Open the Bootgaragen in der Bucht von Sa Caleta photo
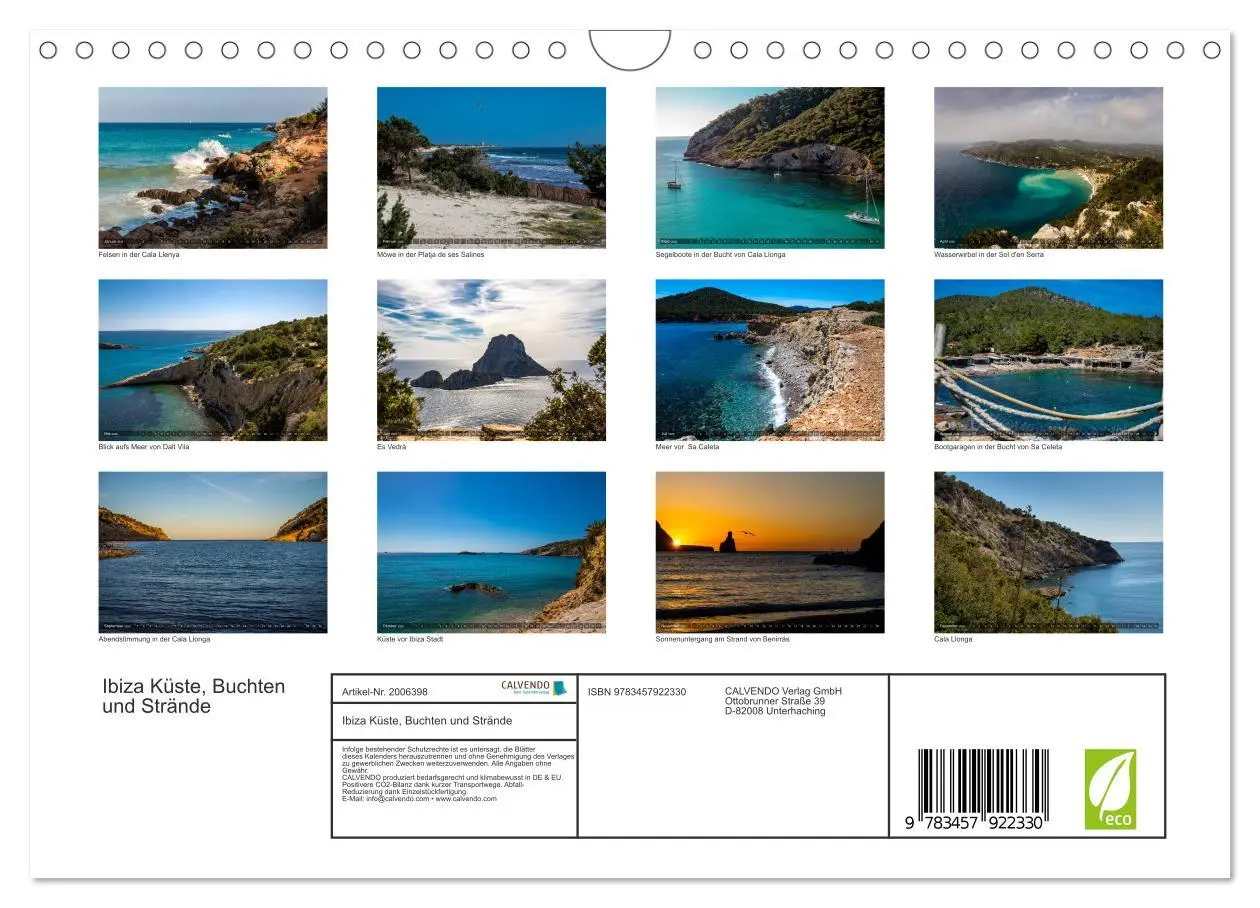Image resolution: width=1260 pixels, height=908 pixels. pyautogui.click(x=1048, y=360)
